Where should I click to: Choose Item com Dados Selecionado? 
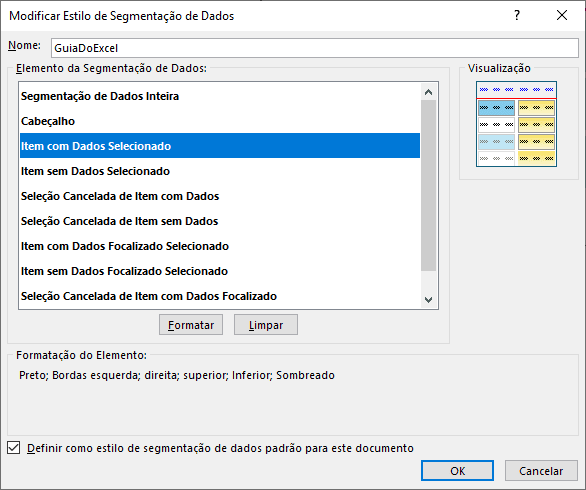(220, 146)
